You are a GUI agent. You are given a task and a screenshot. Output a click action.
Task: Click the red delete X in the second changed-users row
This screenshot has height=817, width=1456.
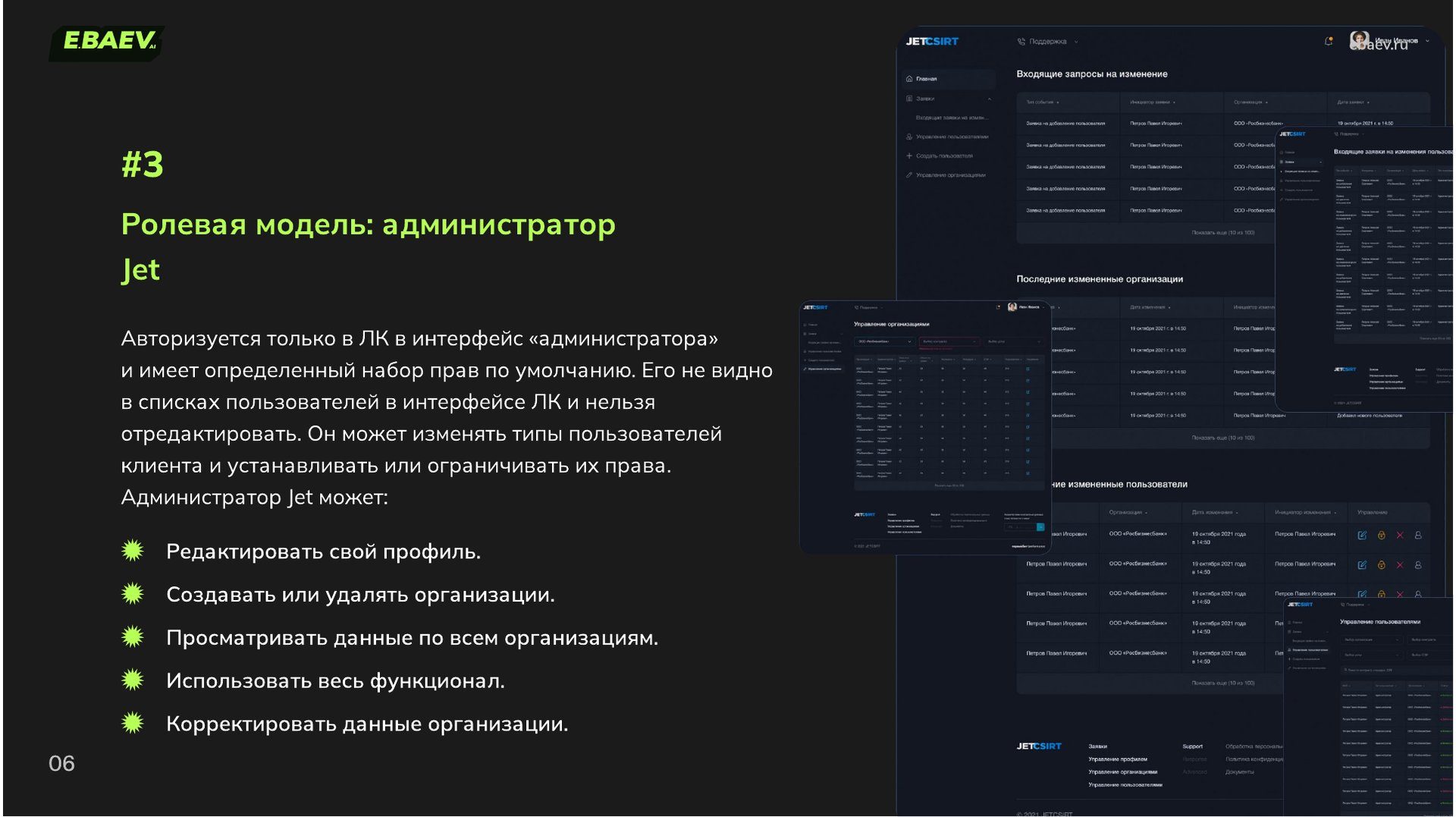(x=1400, y=565)
